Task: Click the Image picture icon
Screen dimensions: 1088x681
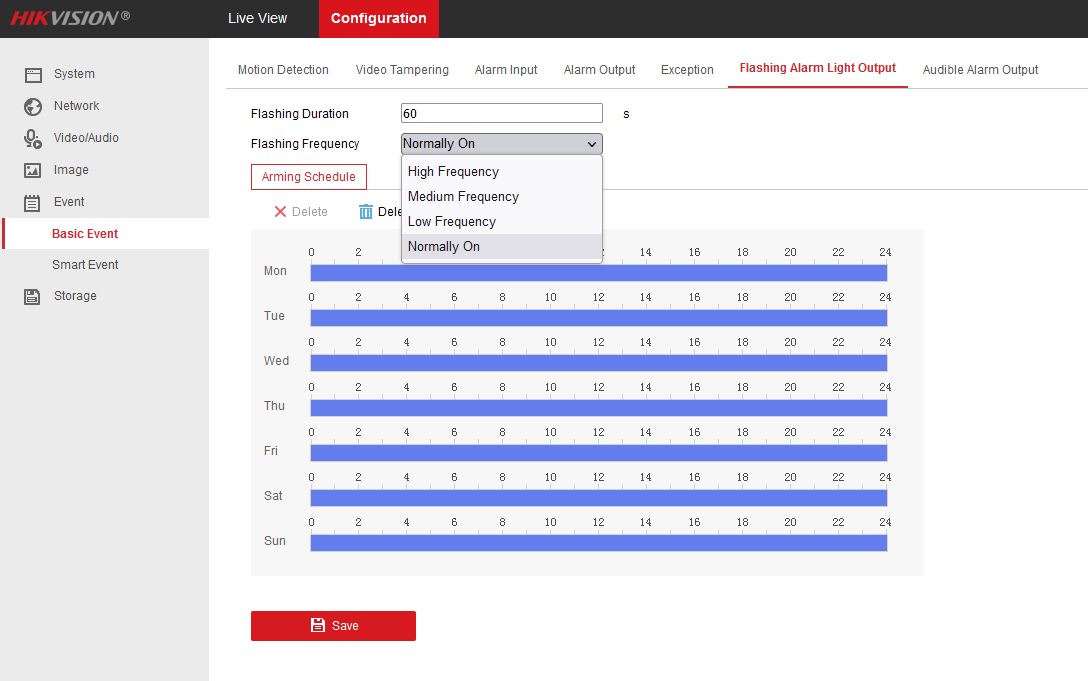Action: [x=33, y=170]
